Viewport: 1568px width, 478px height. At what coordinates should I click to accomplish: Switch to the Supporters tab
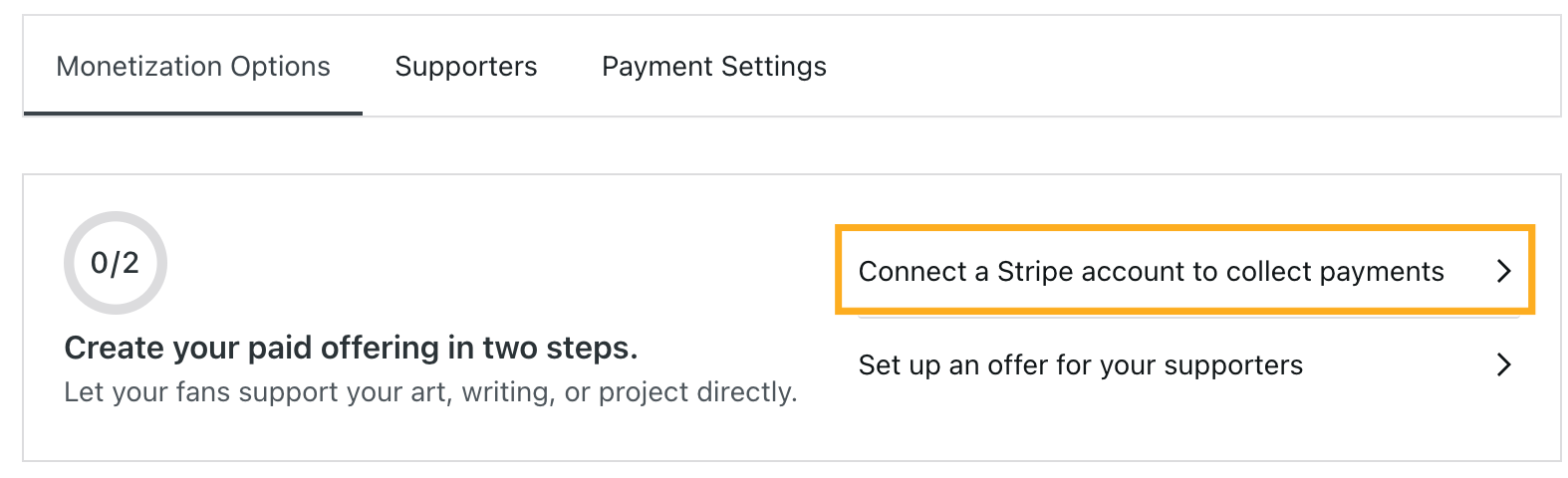coord(465,67)
